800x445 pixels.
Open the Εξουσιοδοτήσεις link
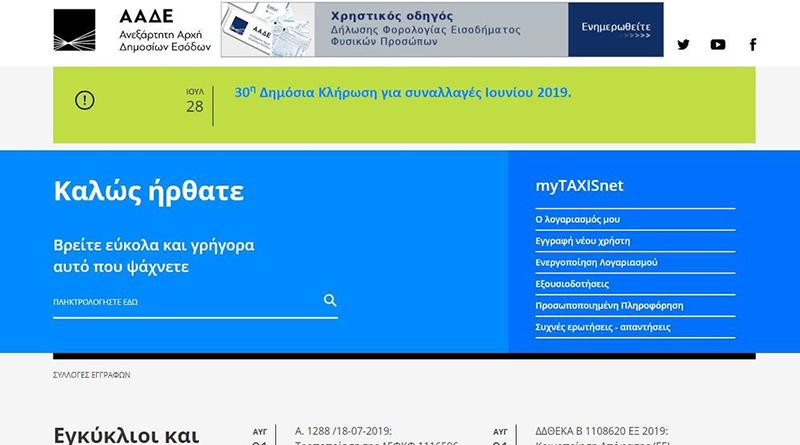tap(572, 284)
